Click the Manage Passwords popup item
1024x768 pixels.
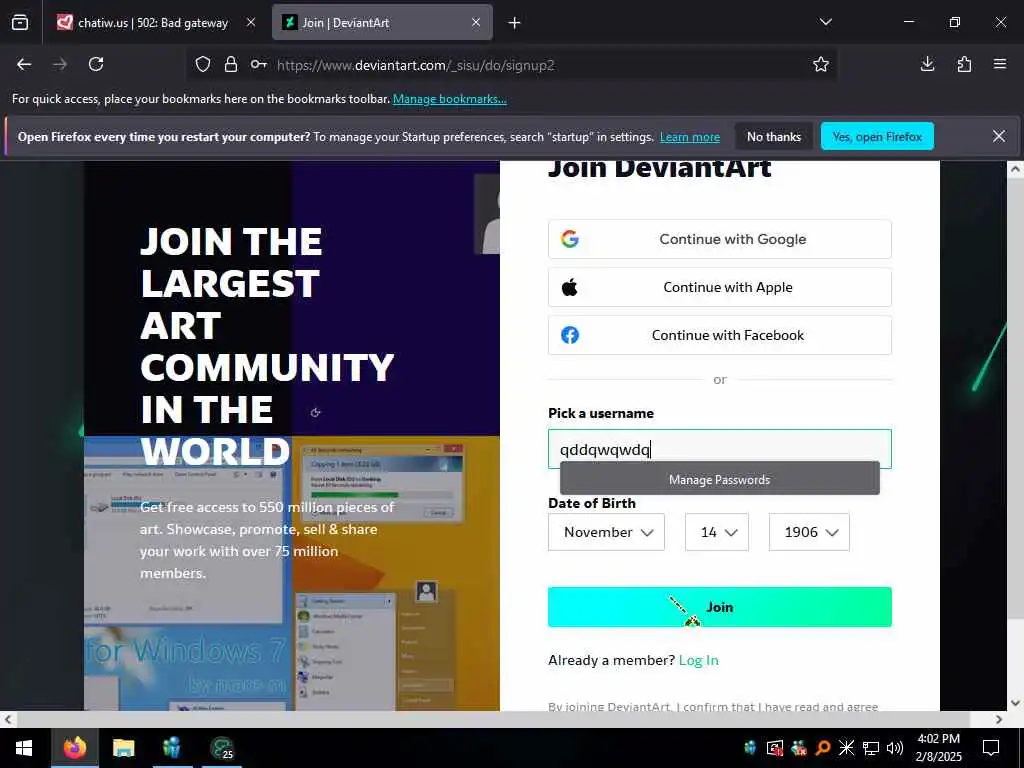(720, 479)
